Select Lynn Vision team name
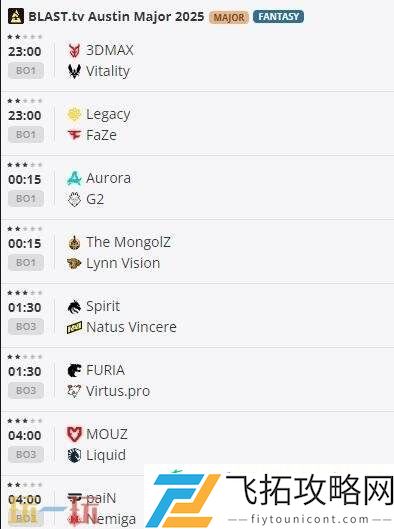Screen dimensions: 394x529 123,263
